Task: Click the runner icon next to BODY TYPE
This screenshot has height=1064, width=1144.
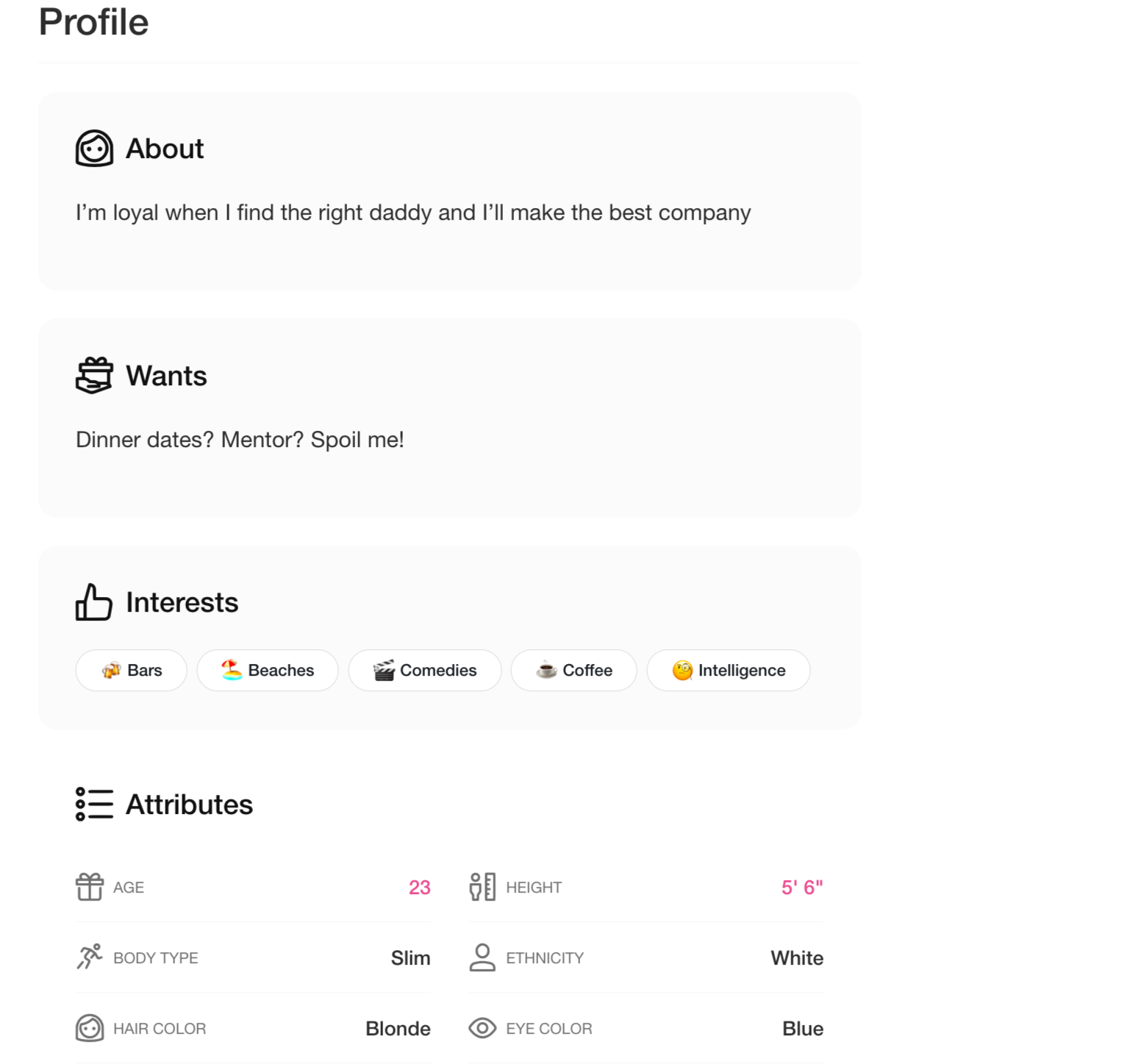Action: coord(89,957)
